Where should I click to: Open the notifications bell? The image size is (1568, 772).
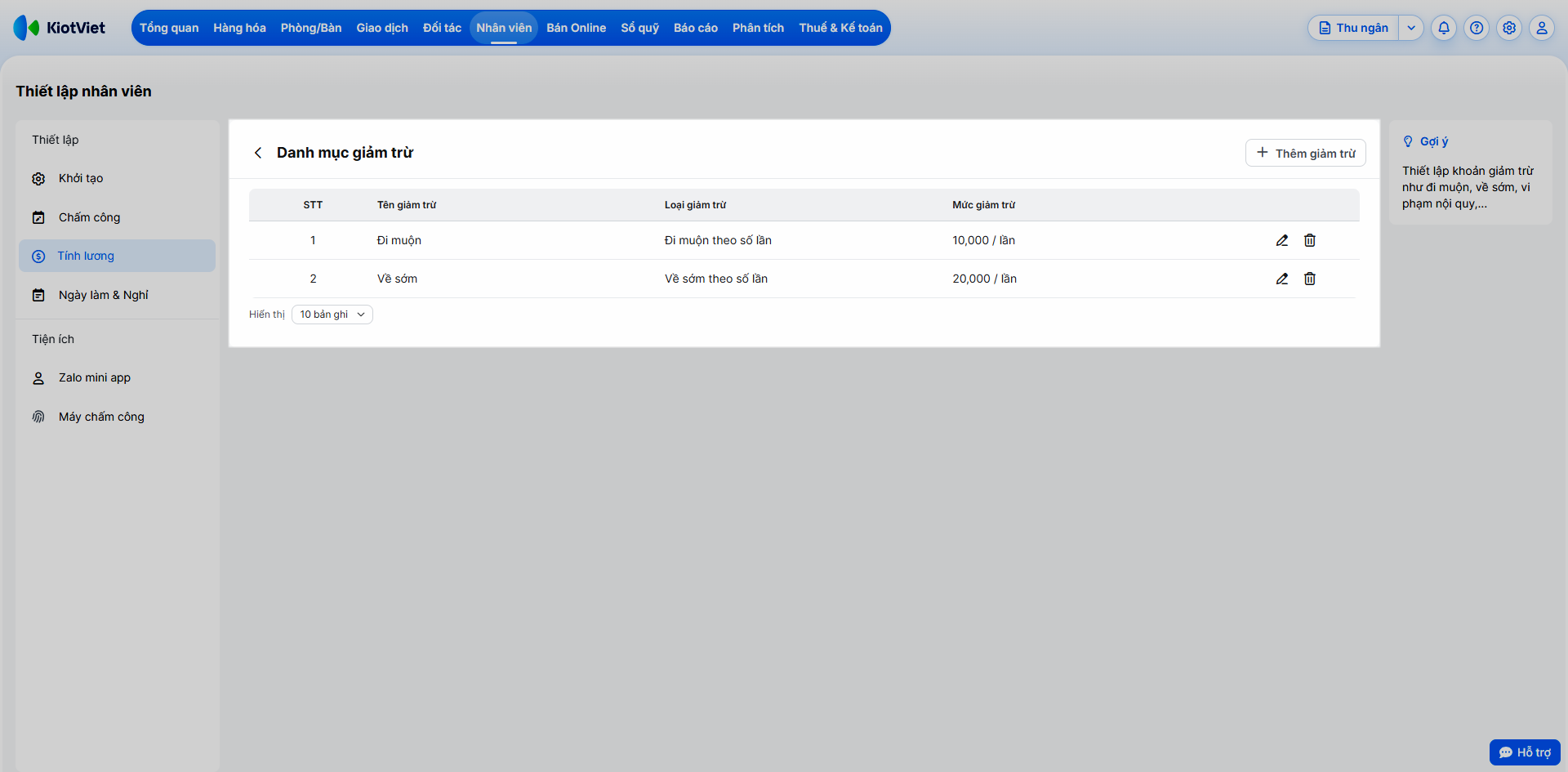[1444, 28]
